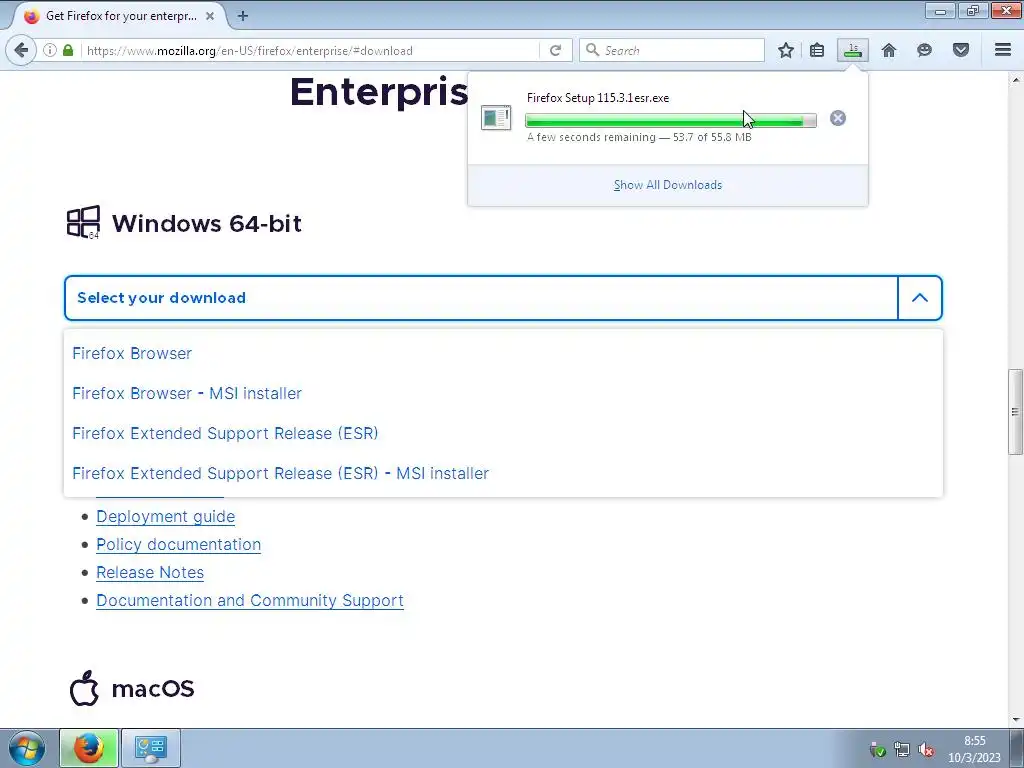Screen dimensions: 1024x768
Task: Click the Firefox Setup 115.3.1esr.exe filename
Action: (x=598, y=98)
